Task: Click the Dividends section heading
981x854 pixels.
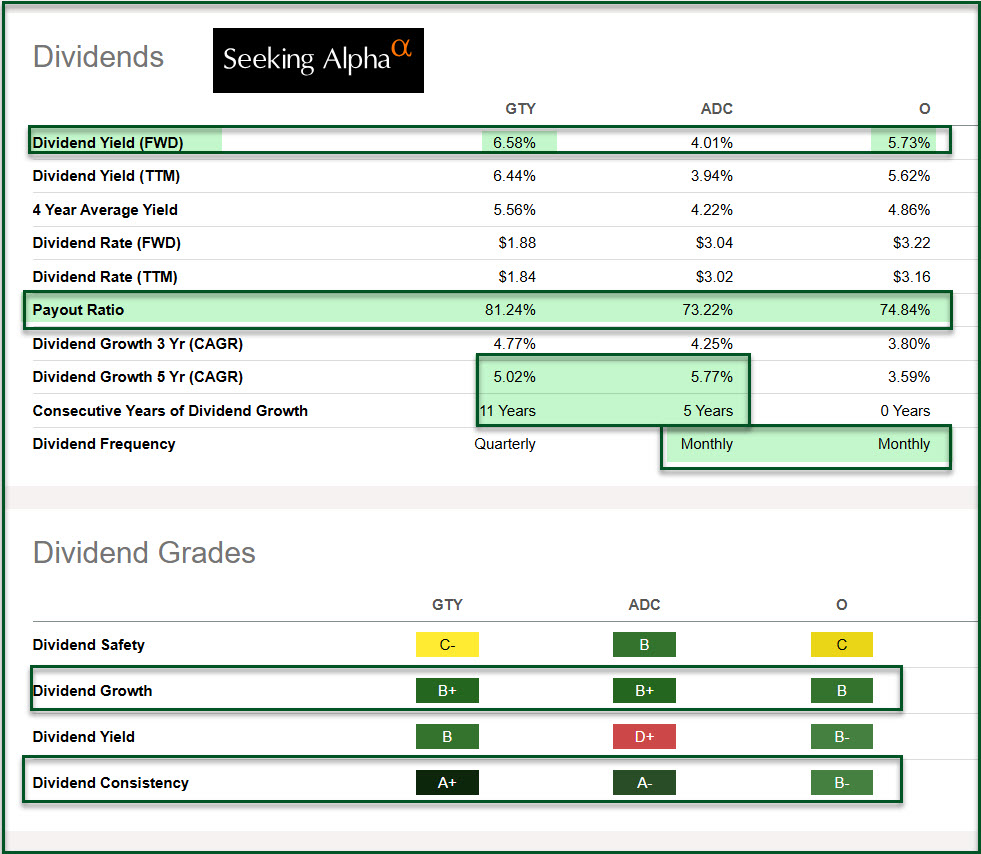Action: coord(98,57)
